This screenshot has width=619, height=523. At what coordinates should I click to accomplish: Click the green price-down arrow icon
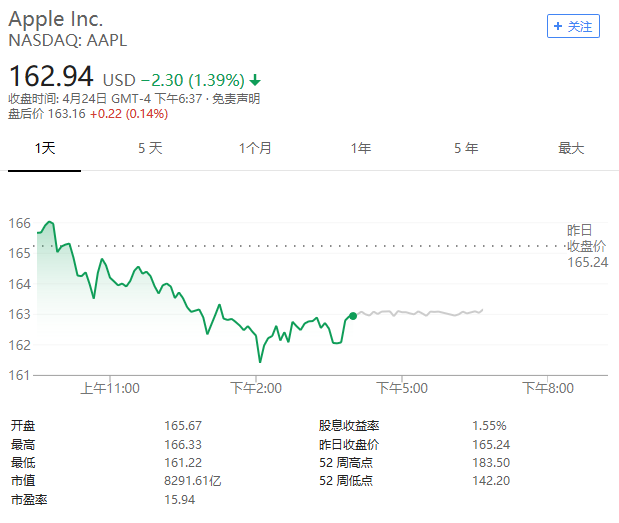(255, 79)
